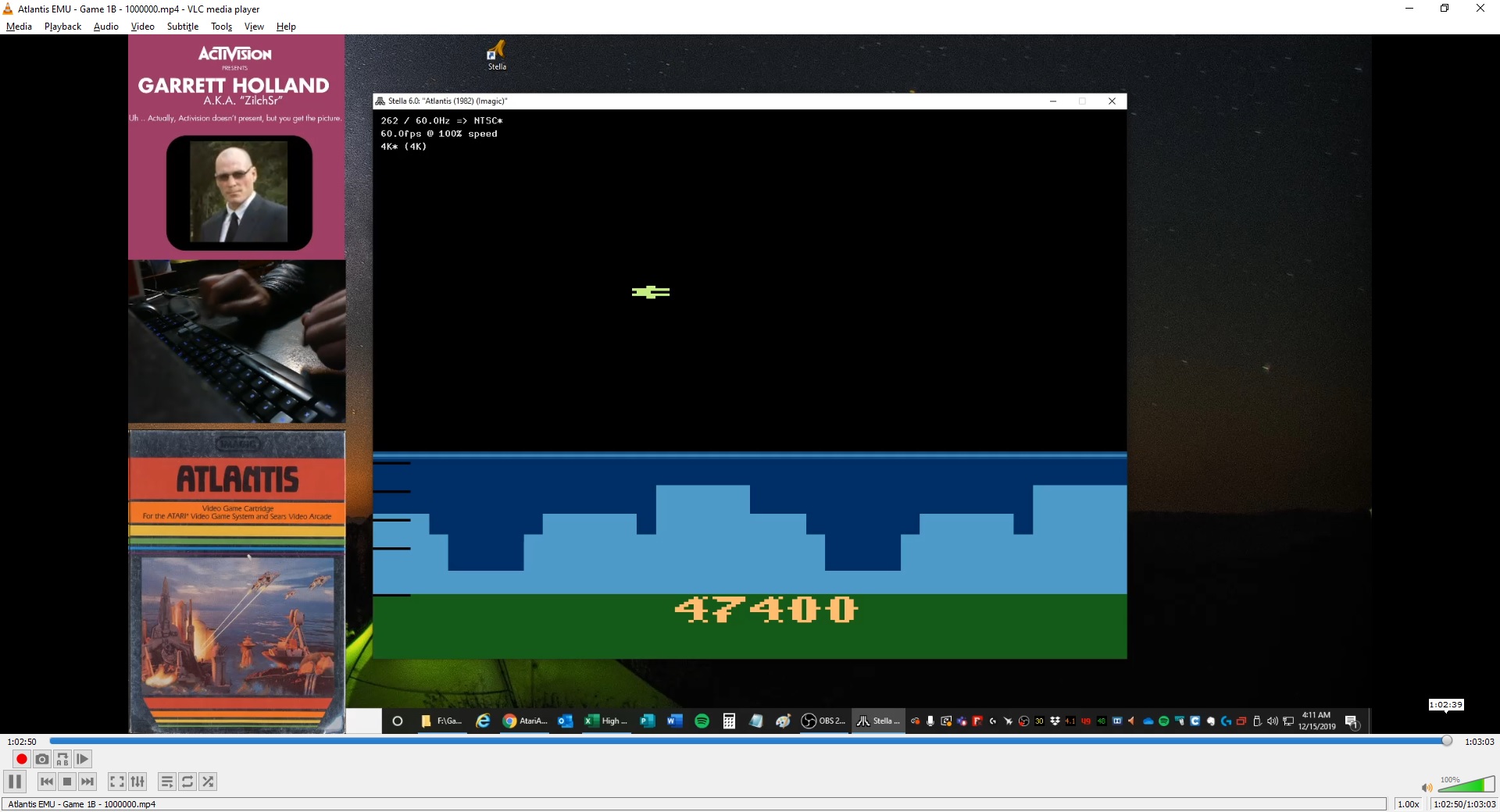Open the Media menu
This screenshot has height=812, width=1500.
(x=19, y=27)
